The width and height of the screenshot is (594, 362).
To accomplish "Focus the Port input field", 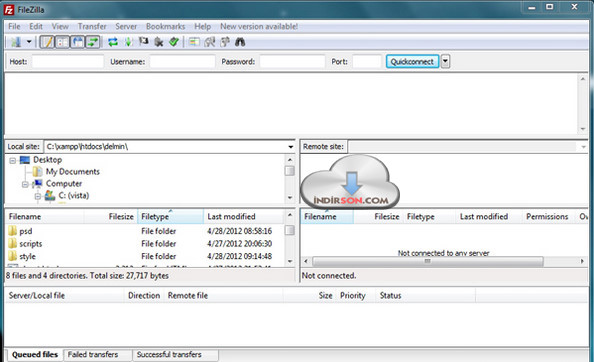I will [x=367, y=61].
